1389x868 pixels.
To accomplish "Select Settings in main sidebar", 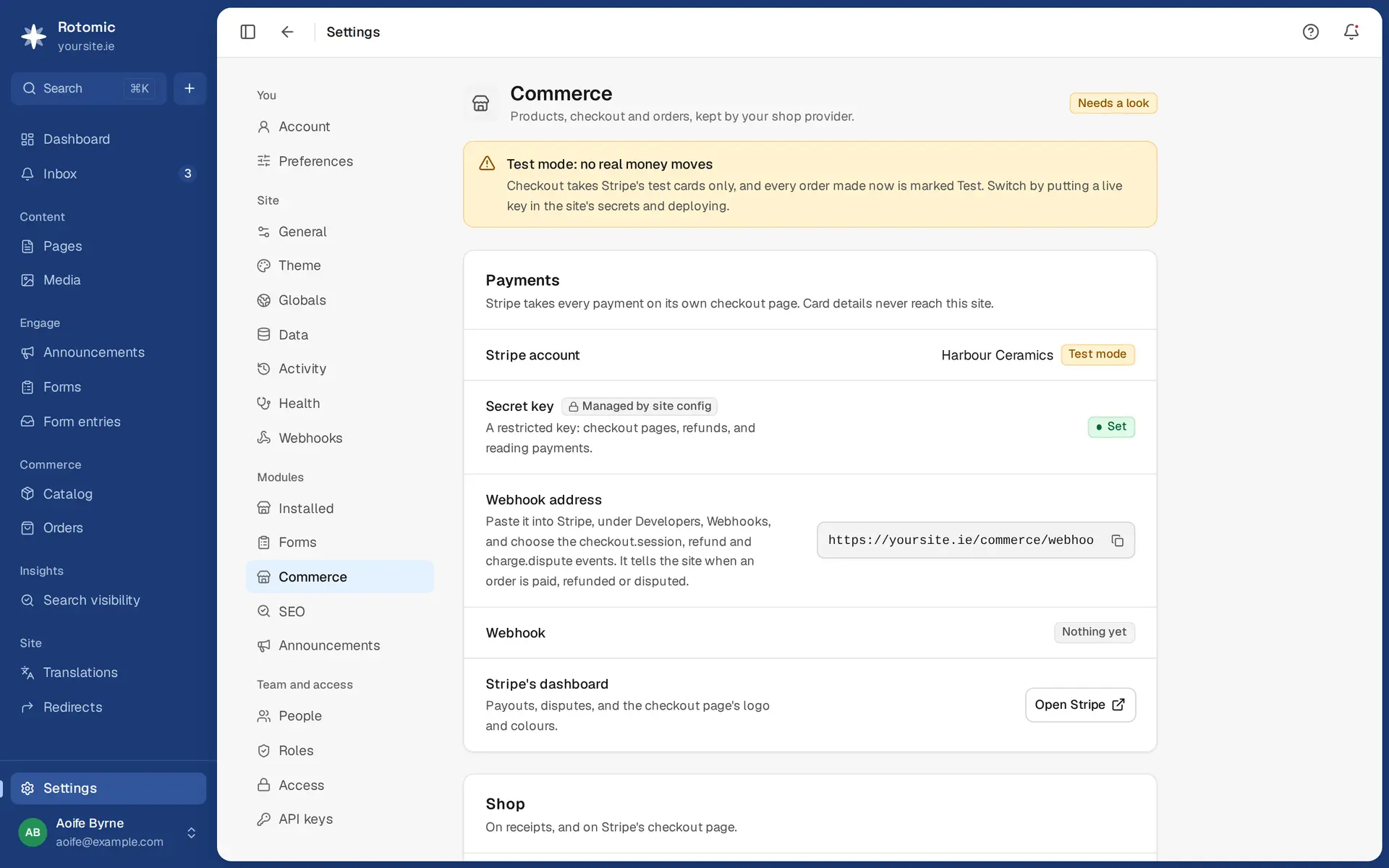I will tap(109, 788).
